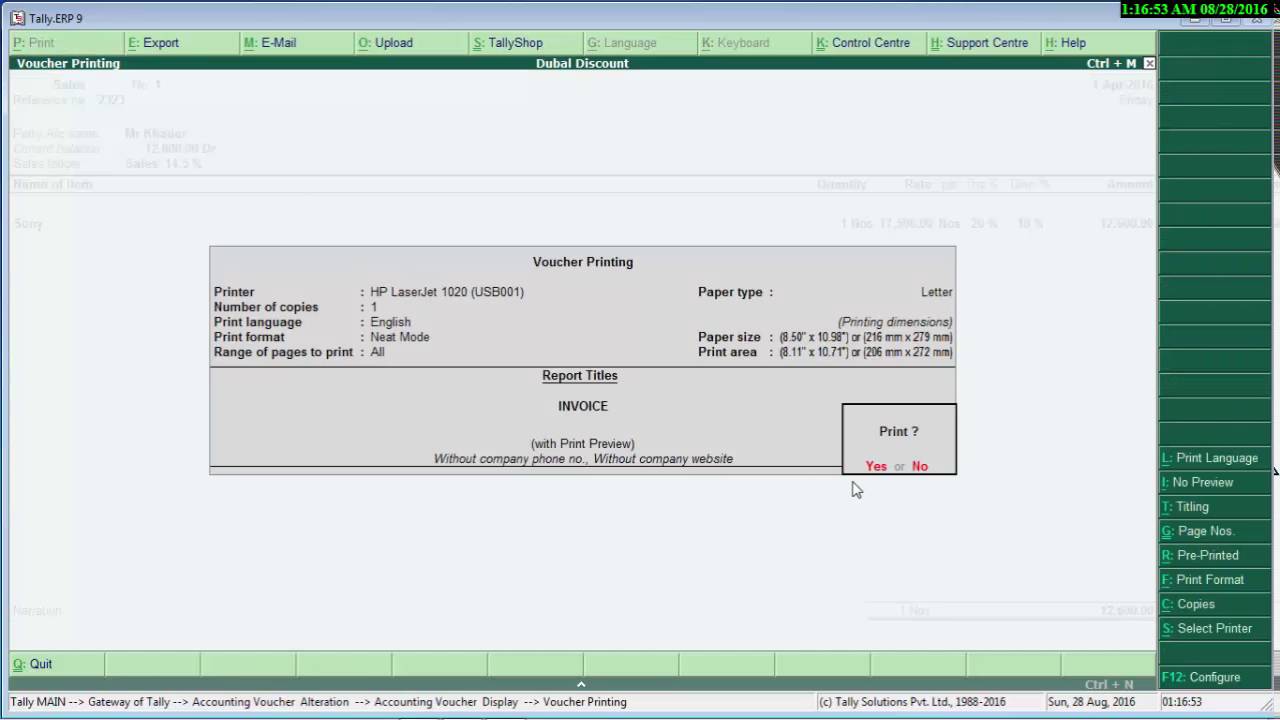Open the Upload menu
1280x720 pixels.
[411, 43]
